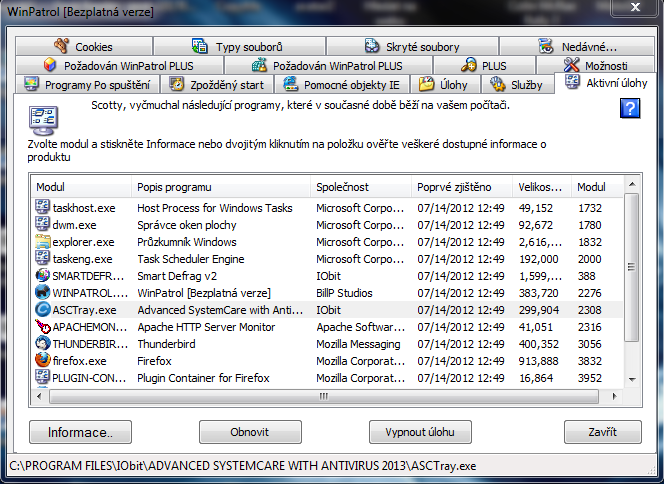Sort by Popis programu column header

(221, 187)
